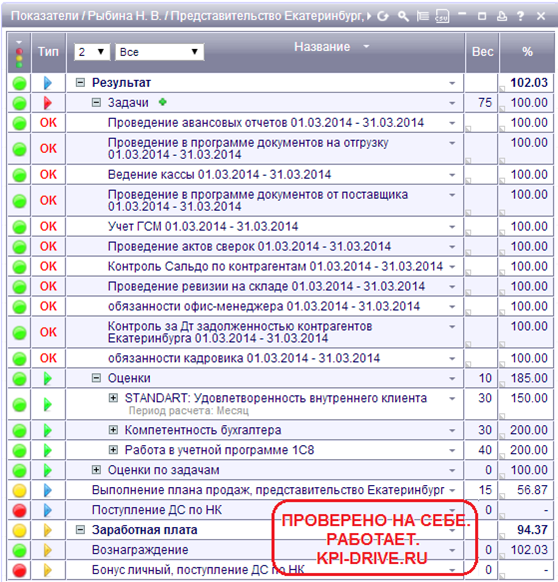Collapse the Оценки tree node
The height and width of the screenshot is (582, 558).
pos(96,378)
